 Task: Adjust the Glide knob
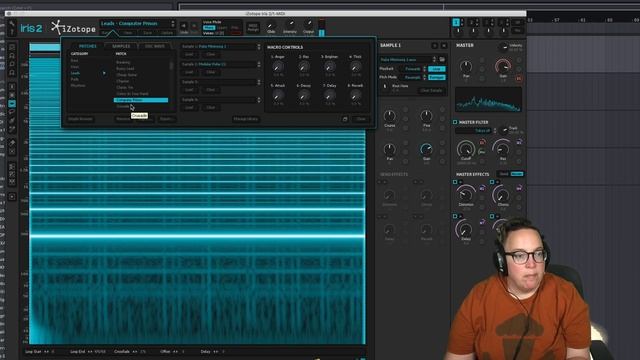270,26
